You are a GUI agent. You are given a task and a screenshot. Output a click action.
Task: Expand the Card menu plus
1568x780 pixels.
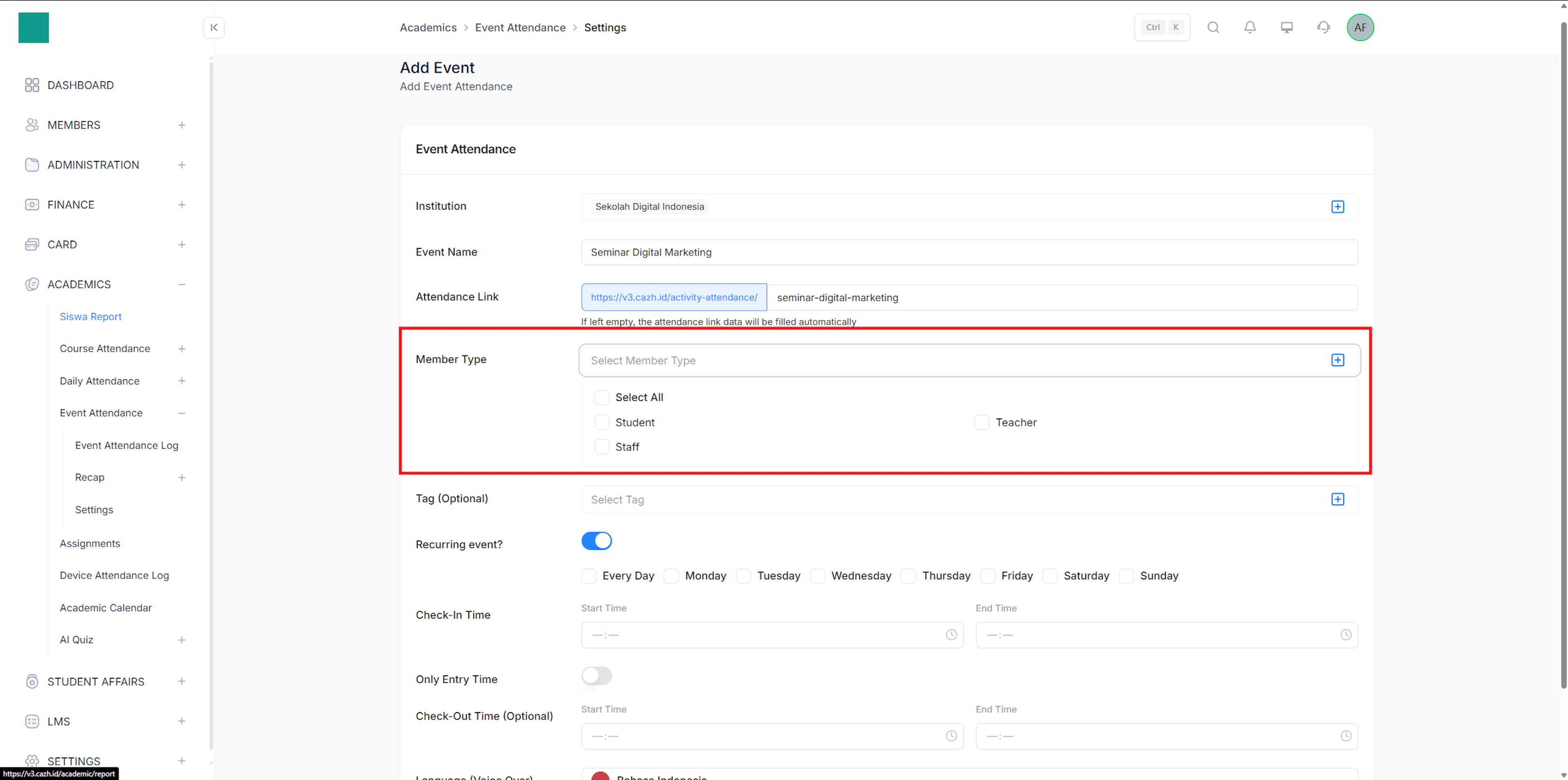tap(181, 245)
